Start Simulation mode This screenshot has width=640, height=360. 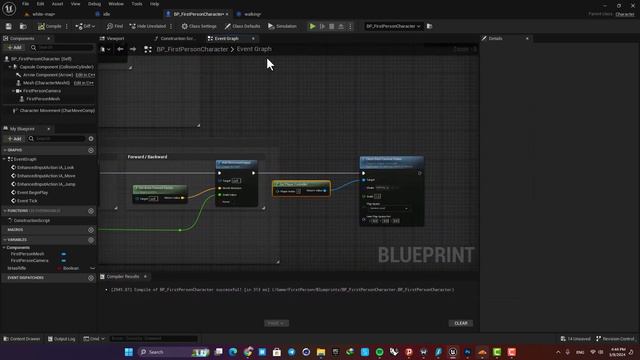pos(282,26)
